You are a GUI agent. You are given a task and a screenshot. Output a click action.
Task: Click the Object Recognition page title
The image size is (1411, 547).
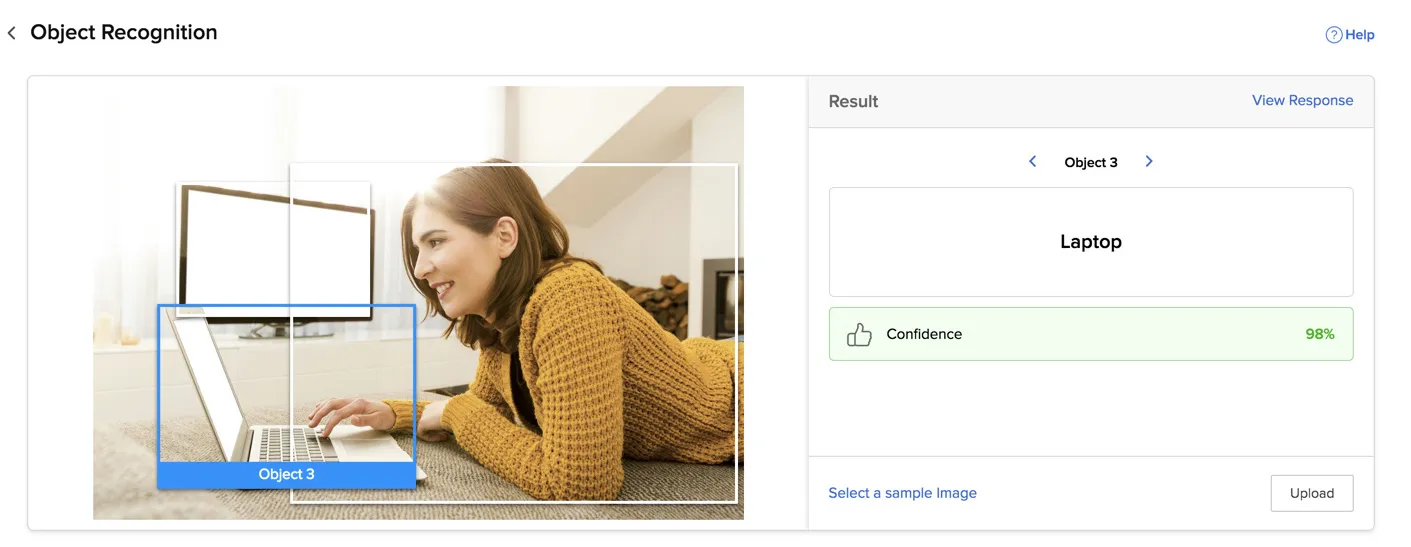click(124, 32)
